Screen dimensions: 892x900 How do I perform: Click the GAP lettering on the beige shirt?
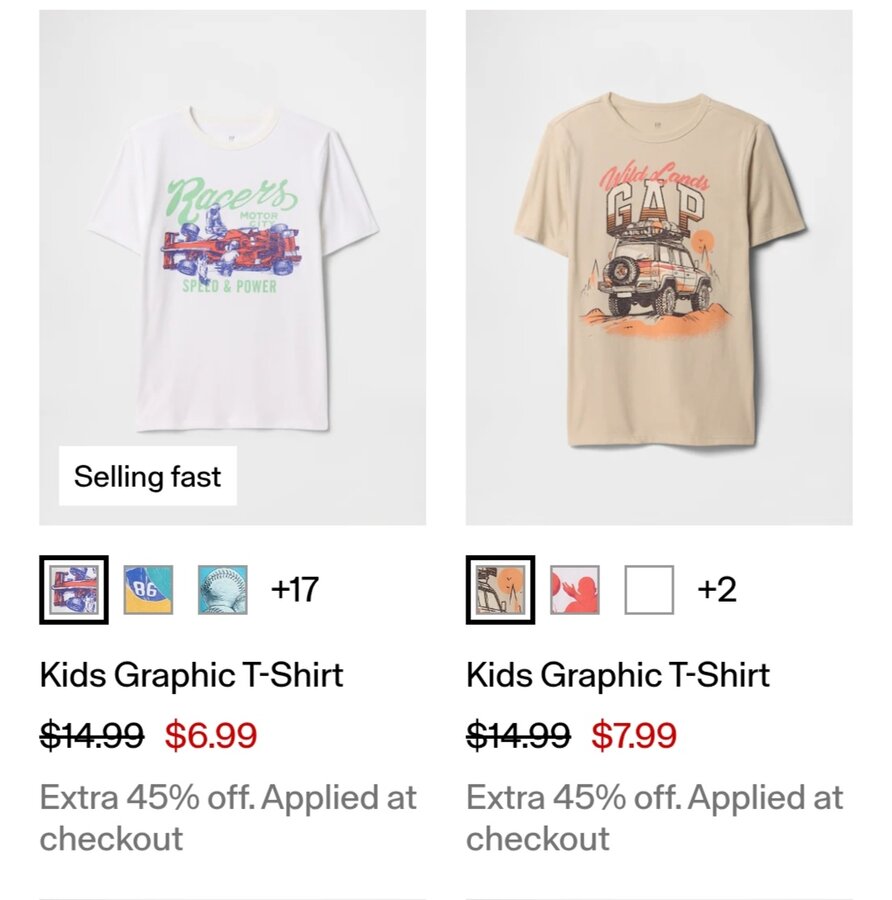(x=656, y=211)
